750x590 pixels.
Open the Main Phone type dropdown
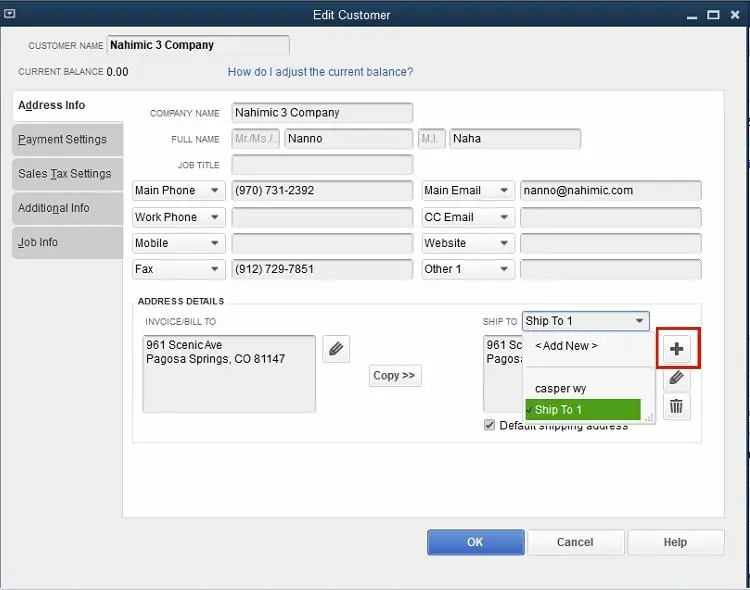(x=178, y=190)
